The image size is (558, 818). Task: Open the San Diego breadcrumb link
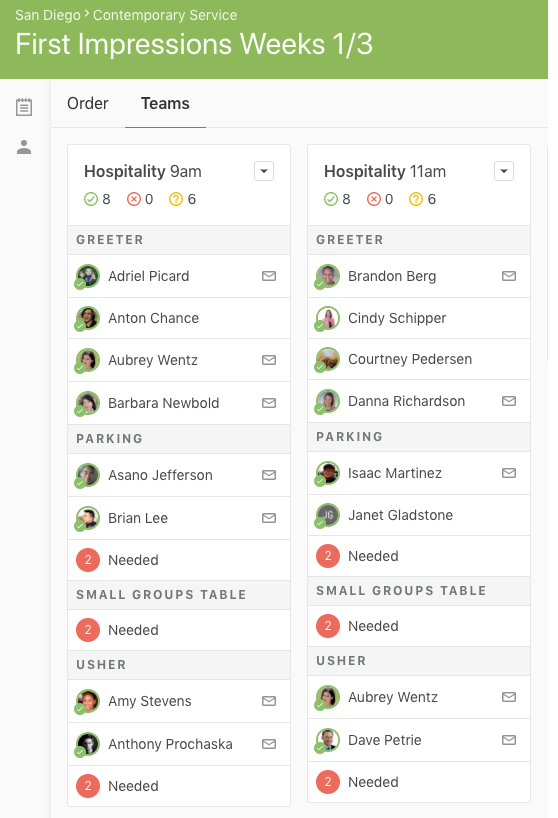(x=47, y=15)
